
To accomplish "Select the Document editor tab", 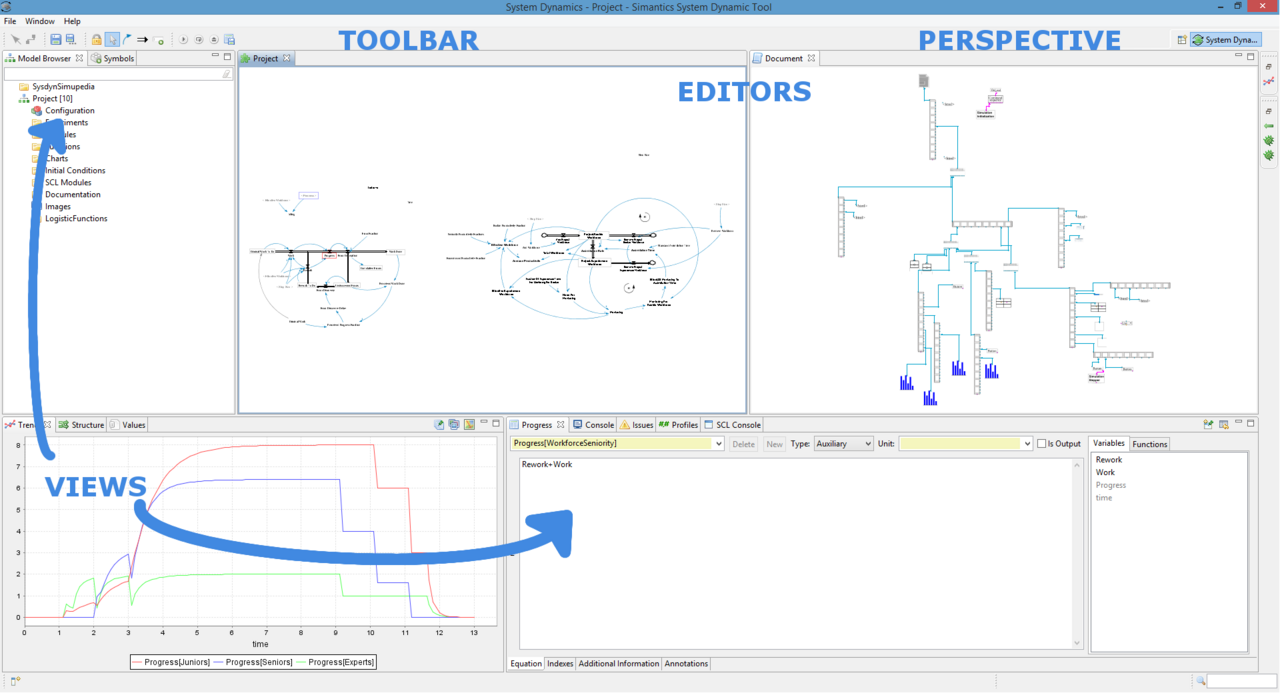I will point(783,58).
